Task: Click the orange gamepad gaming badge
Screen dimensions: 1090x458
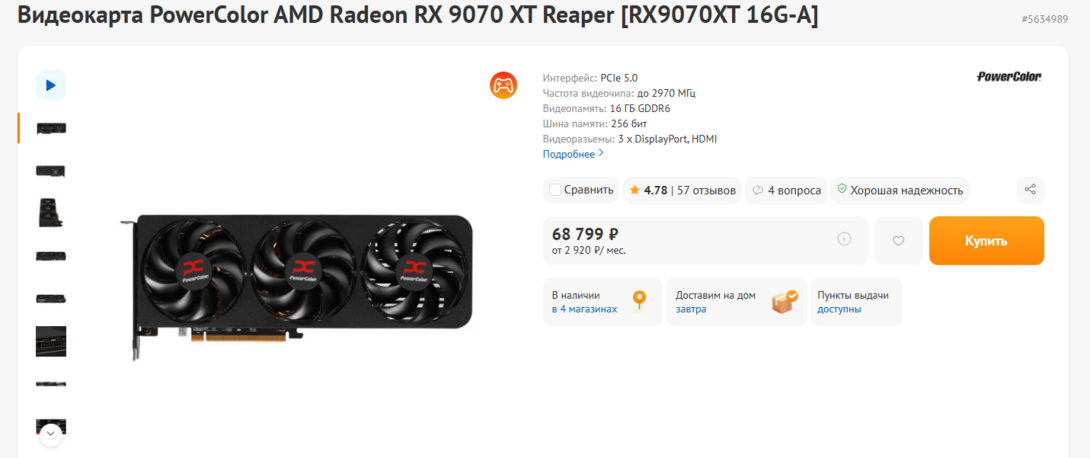Action: point(503,85)
